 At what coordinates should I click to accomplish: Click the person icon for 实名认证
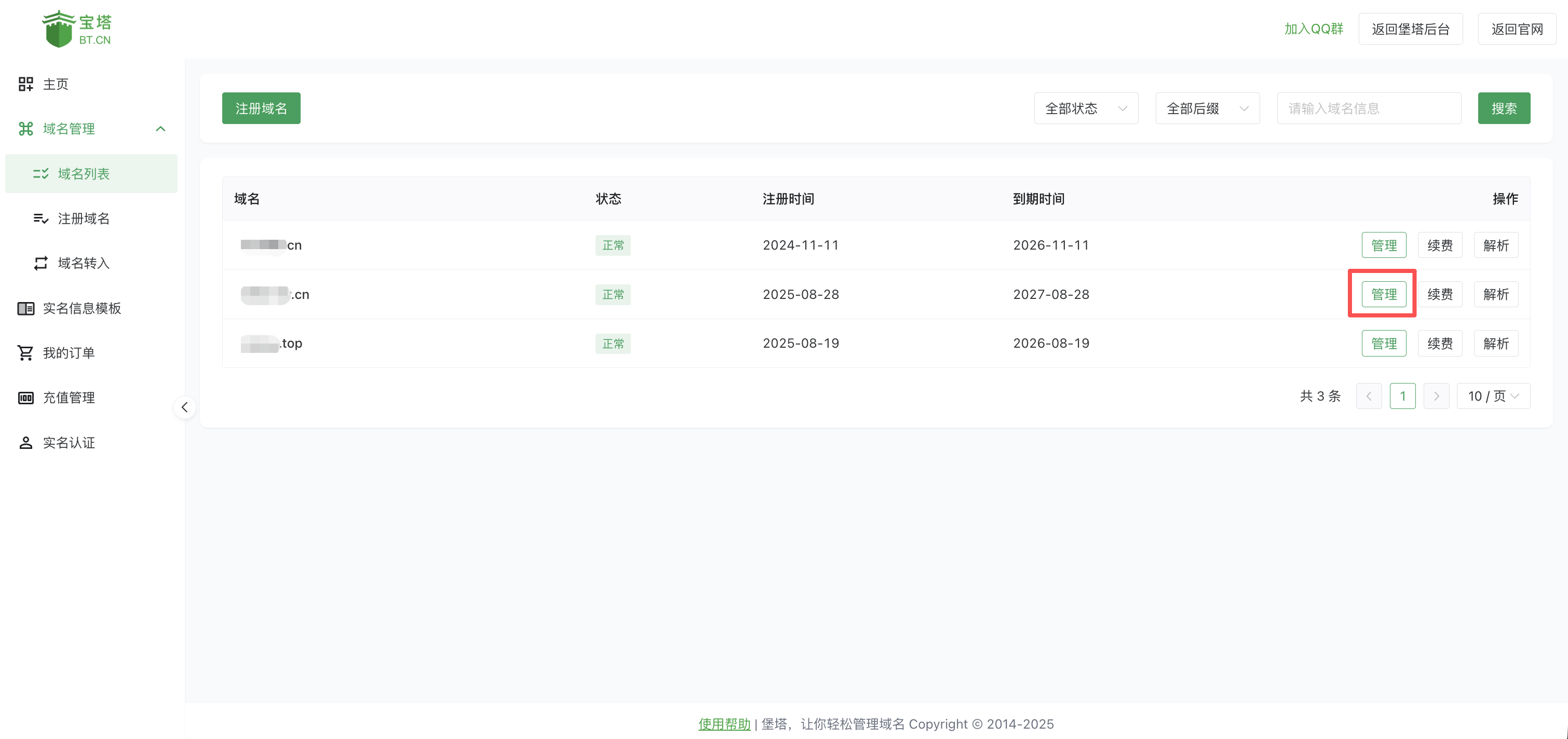25,443
